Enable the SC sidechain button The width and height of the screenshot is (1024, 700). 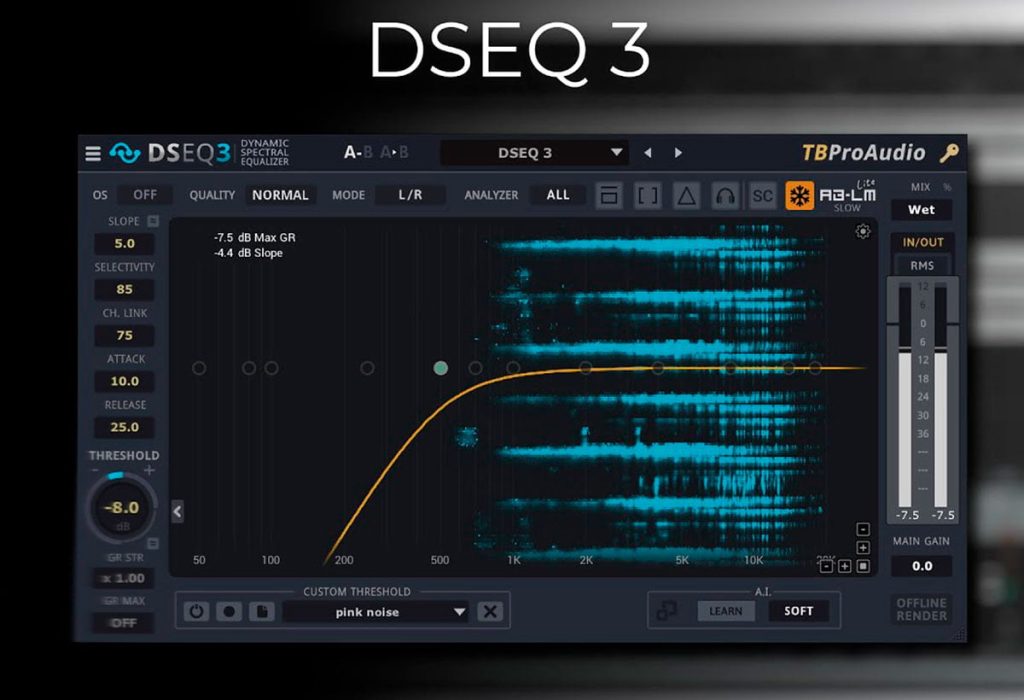(x=762, y=195)
